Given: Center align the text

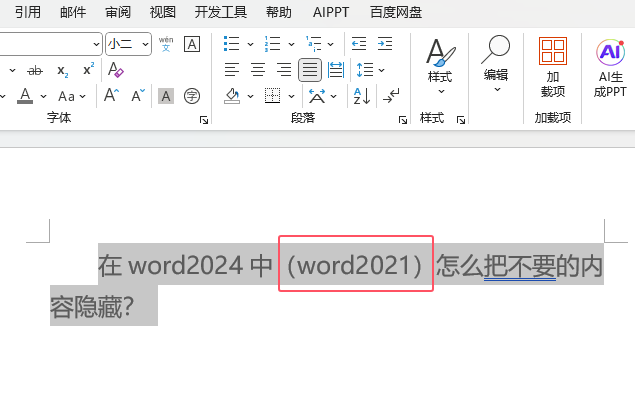Looking at the screenshot, I should [x=258, y=70].
